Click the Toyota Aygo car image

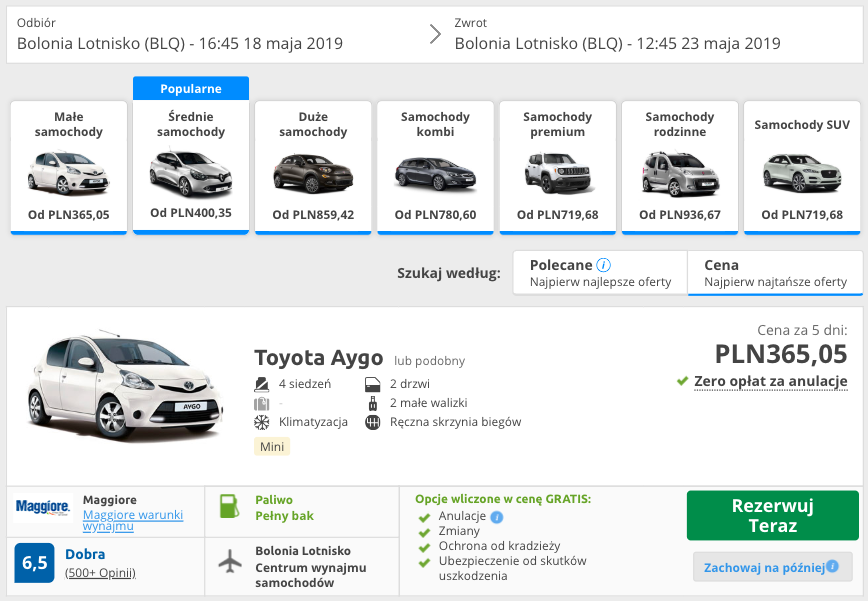point(126,387)
